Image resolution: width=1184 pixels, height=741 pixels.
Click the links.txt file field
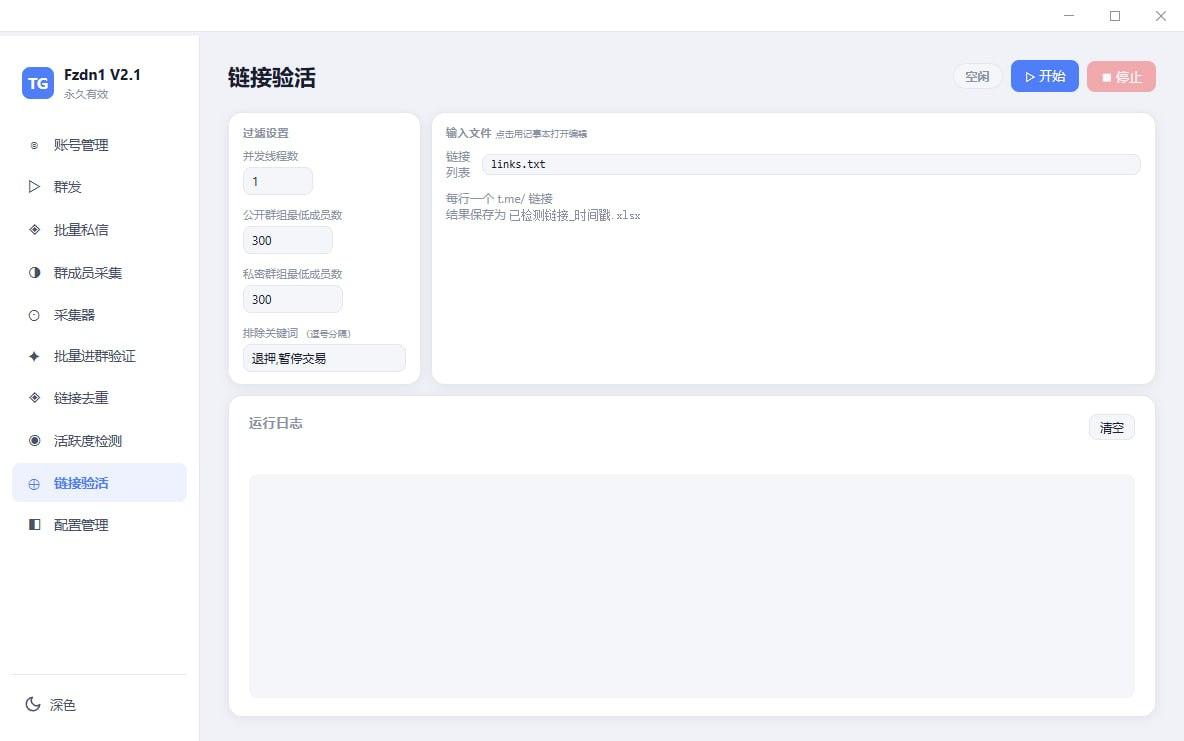click(810, 164)
